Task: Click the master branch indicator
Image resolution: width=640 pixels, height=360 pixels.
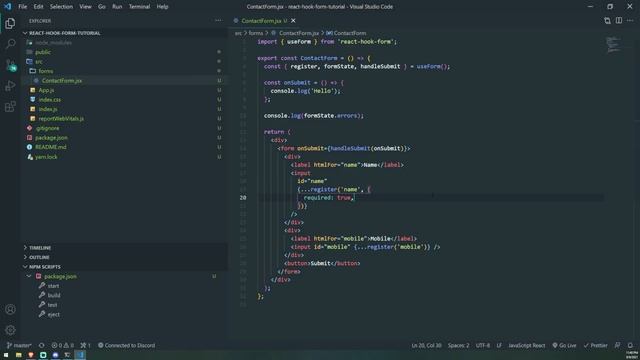Action: coord(19,345)
